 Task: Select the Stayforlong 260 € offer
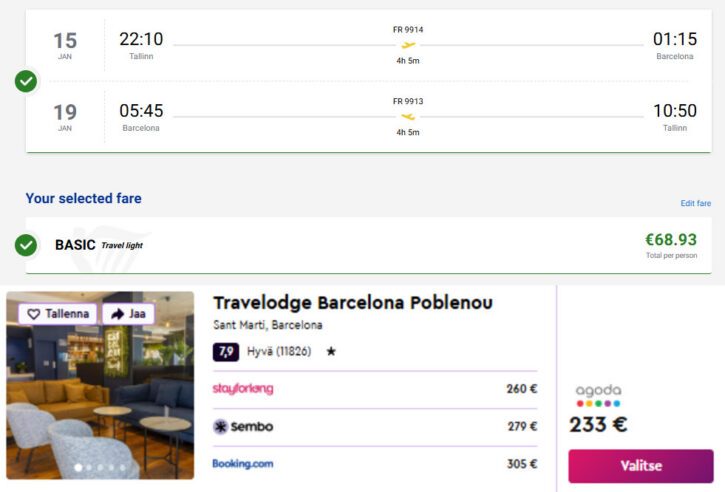click(374, 389)
